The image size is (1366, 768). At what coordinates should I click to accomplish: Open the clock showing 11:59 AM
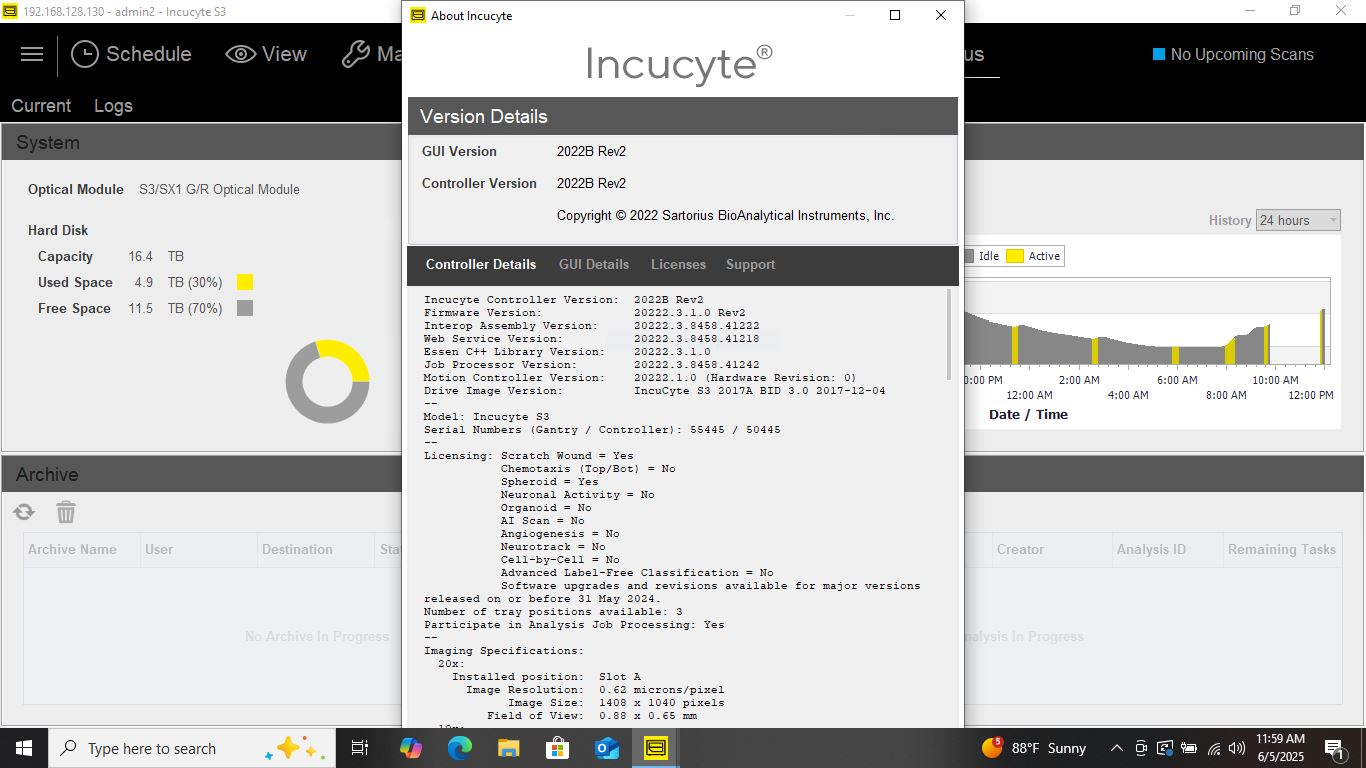(1280, 748)
